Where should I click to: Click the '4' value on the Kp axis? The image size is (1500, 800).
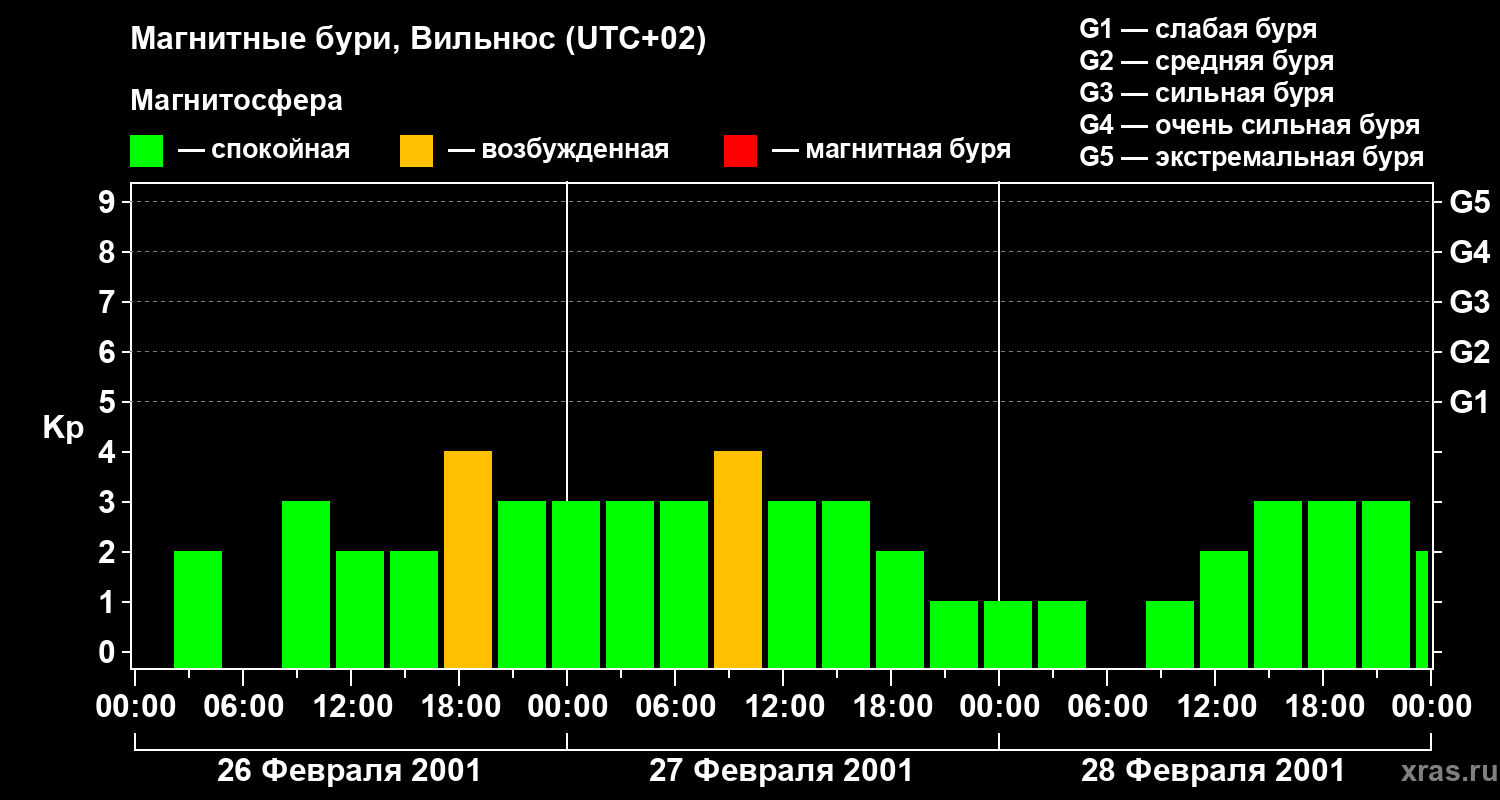point(109,452)
